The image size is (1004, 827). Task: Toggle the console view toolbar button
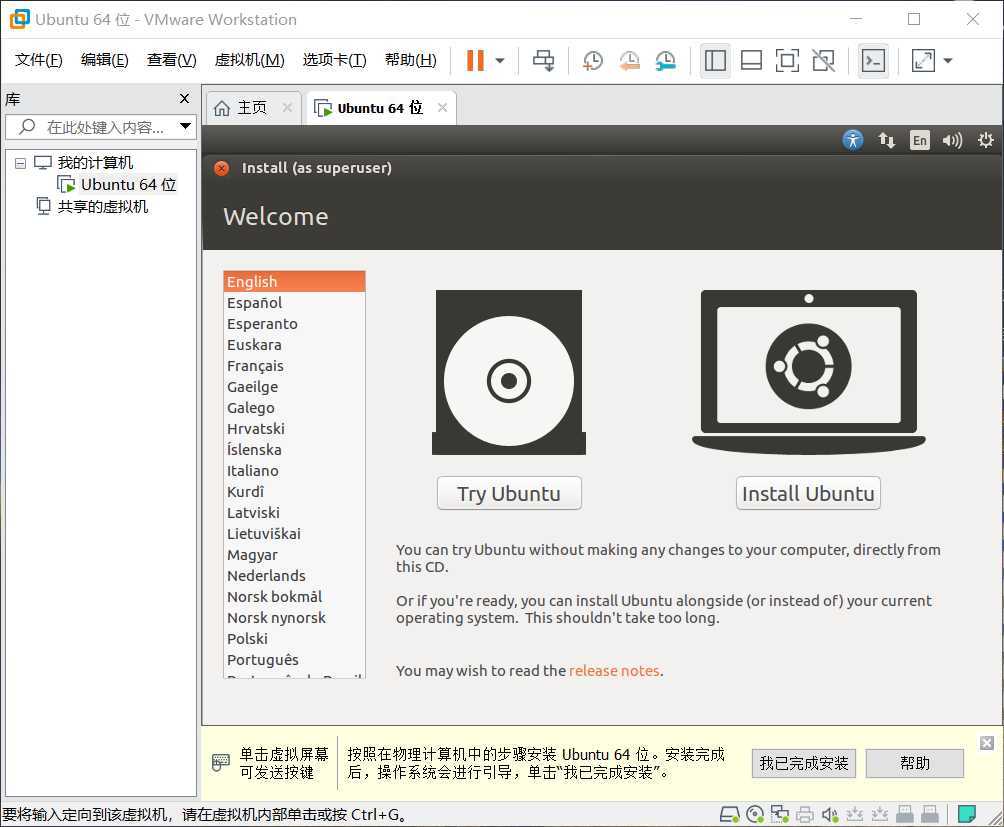coord(873,61)
